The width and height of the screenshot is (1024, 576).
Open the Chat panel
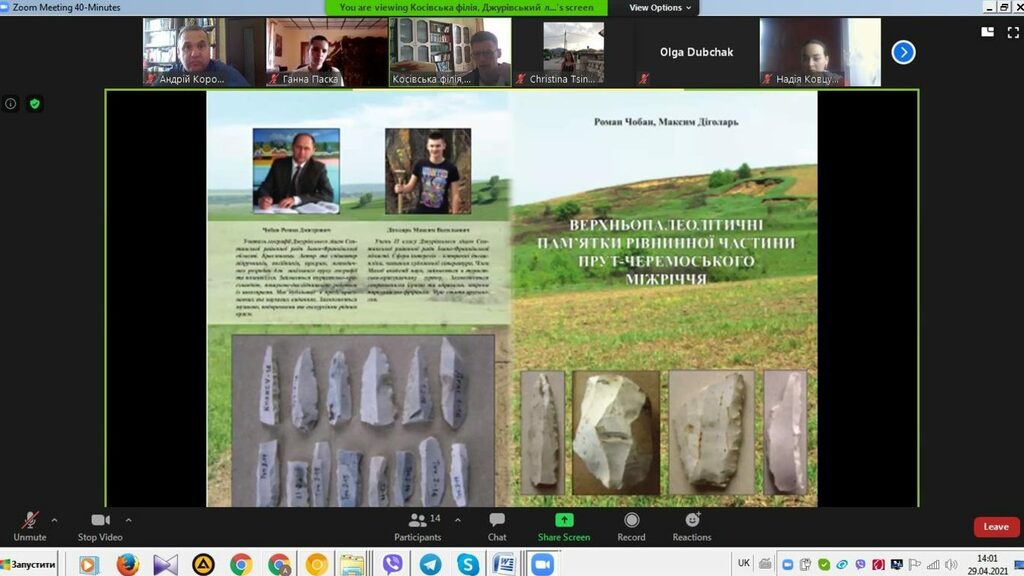tap(497, 526)
